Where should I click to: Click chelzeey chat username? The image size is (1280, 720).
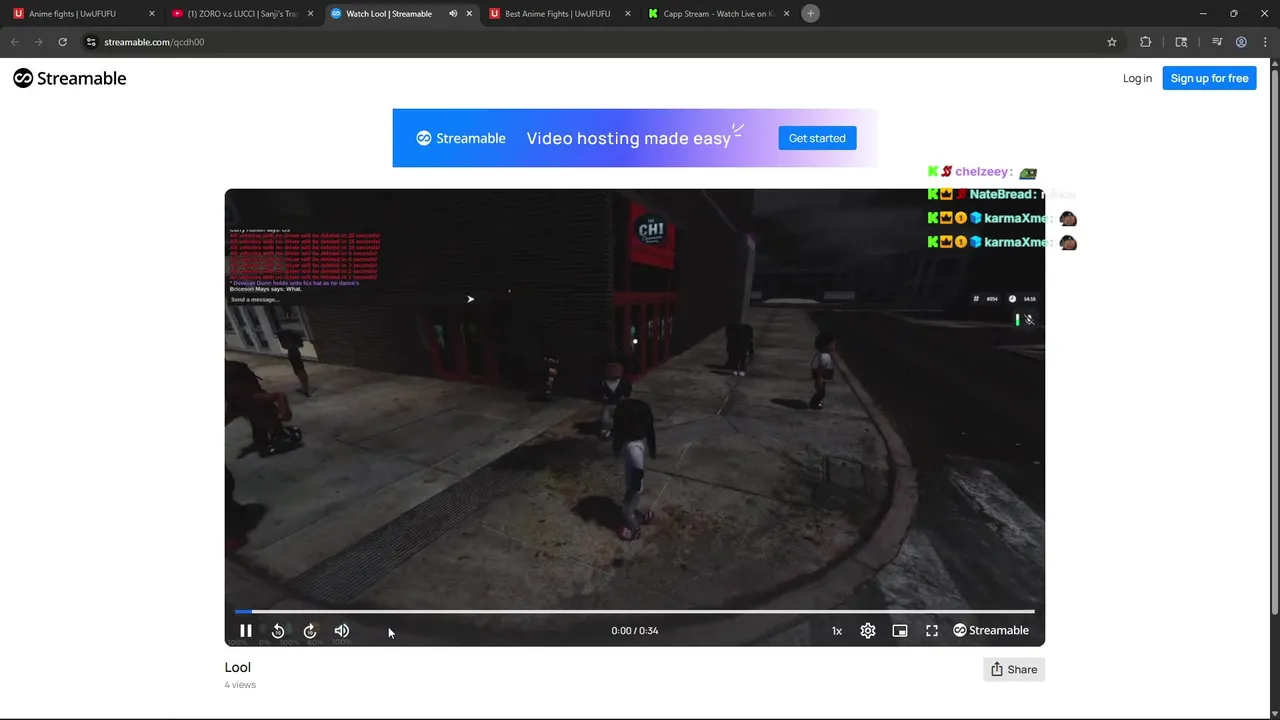click(983, 172)
